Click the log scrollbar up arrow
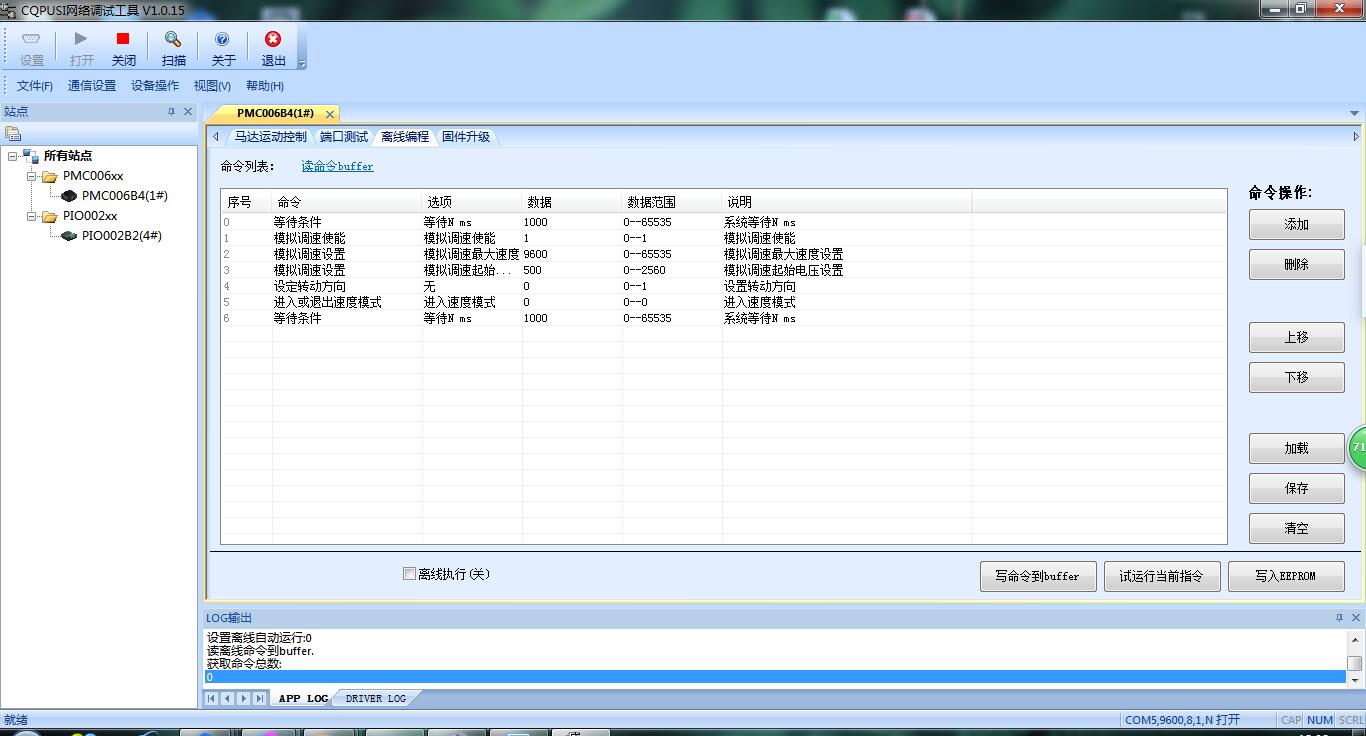 [1355, 639]
